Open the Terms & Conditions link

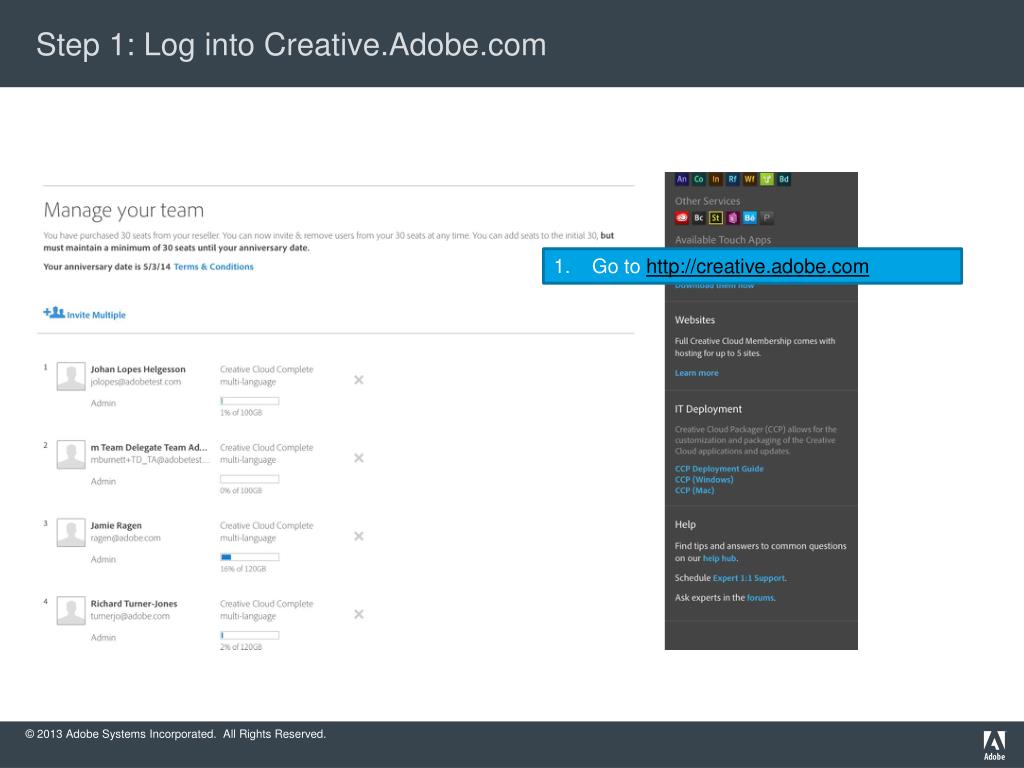214,267
